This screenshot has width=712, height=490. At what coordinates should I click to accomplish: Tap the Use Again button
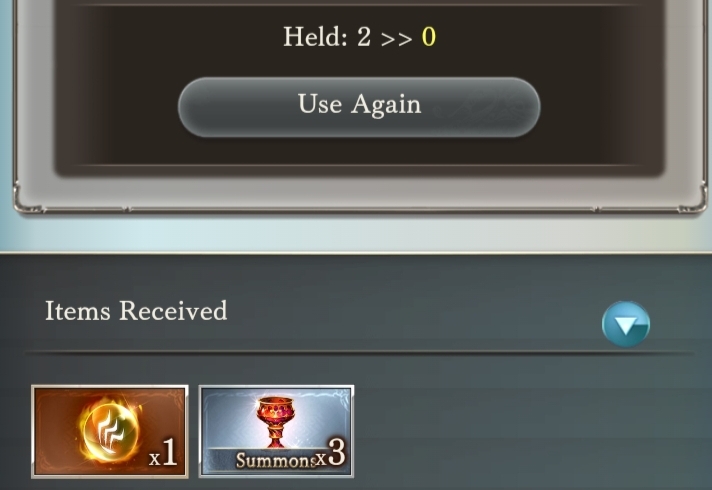coord(359,107)
